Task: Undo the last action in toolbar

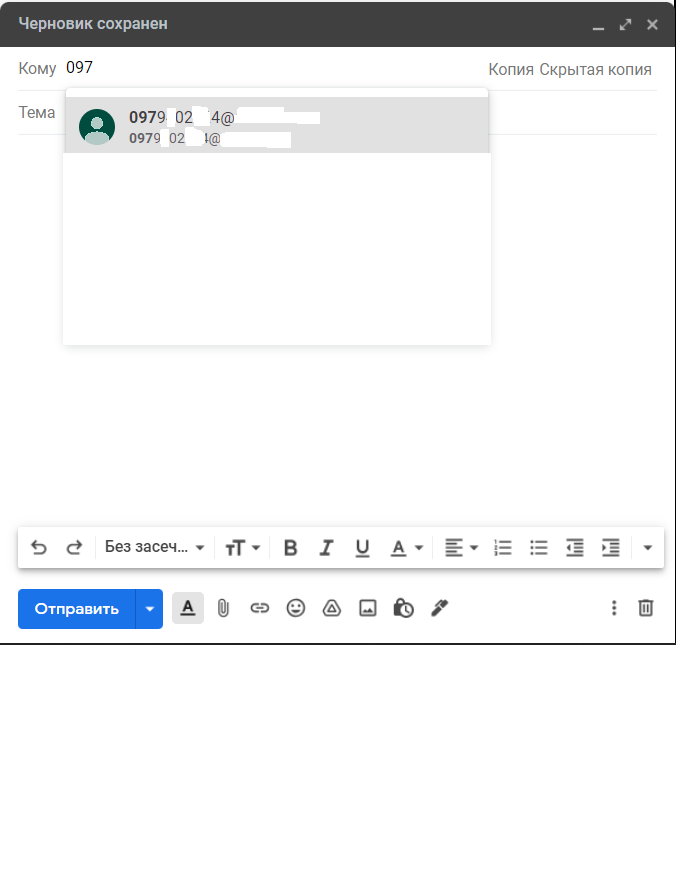Action: pos(39,548)
